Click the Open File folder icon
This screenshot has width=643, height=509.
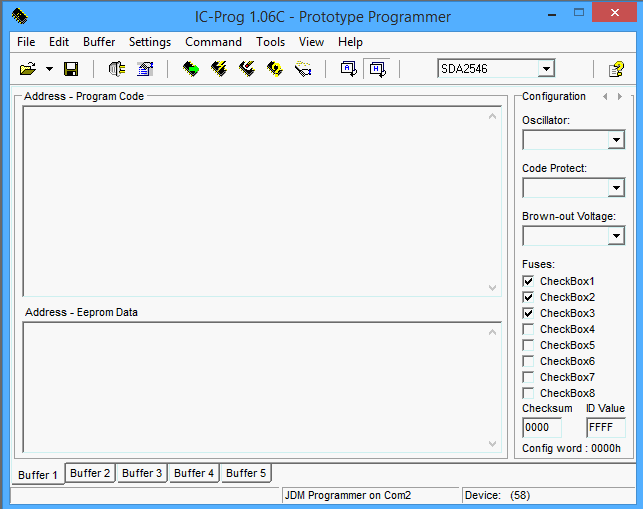[x=28, y=69]
